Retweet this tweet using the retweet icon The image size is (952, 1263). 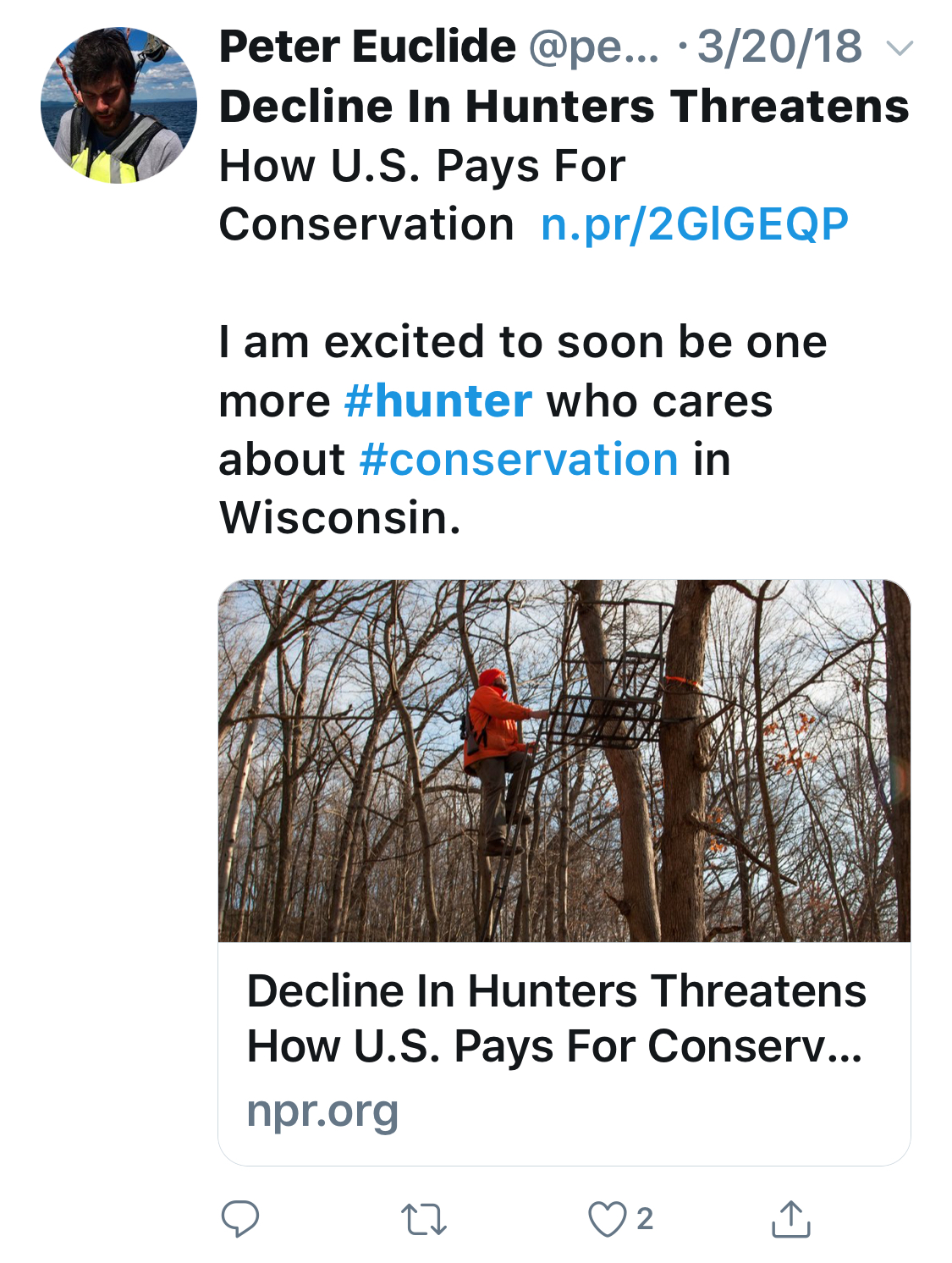pyautogui.click(x=423, y=1219)
